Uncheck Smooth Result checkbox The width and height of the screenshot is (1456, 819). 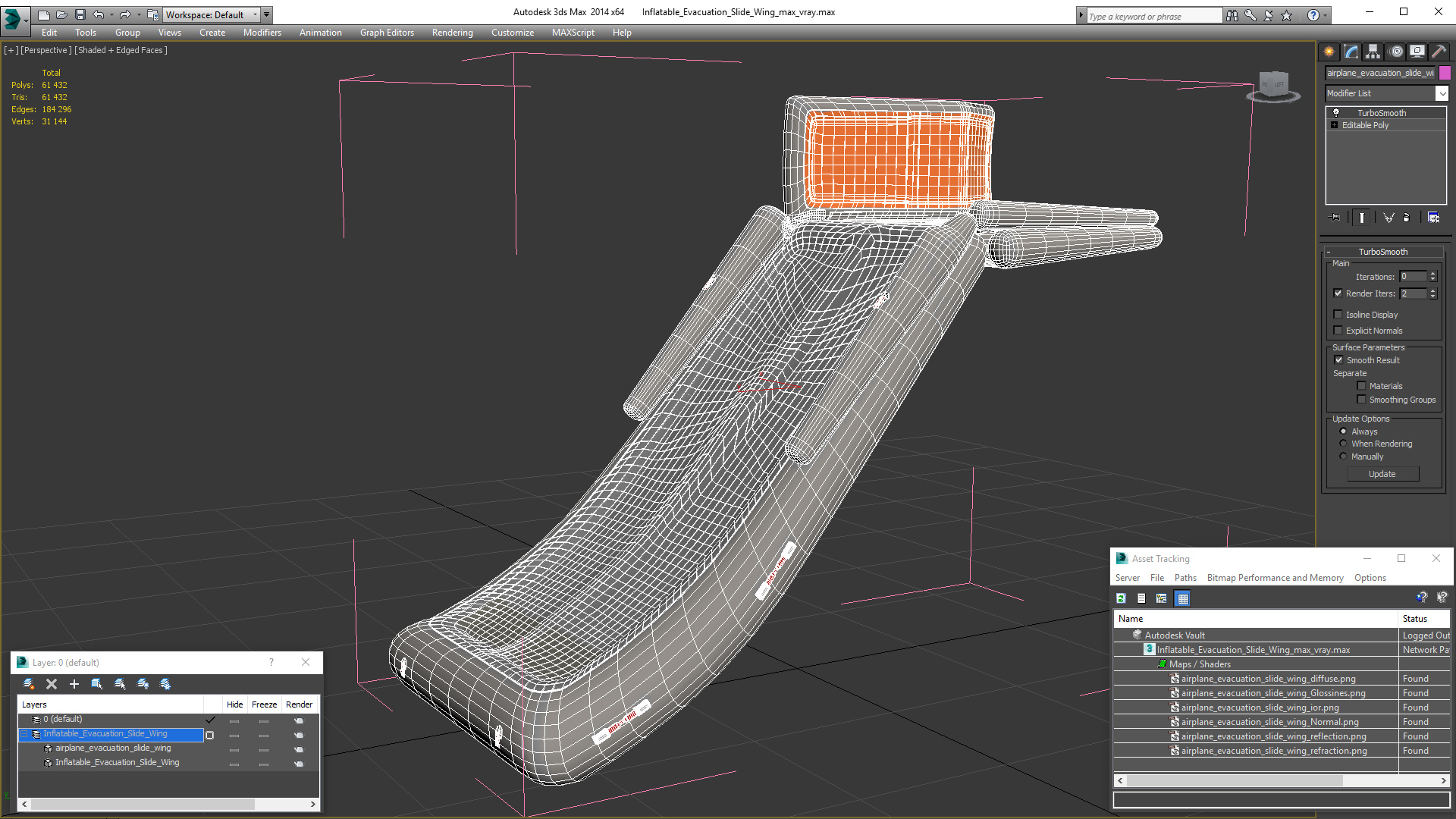[1338, 360]
